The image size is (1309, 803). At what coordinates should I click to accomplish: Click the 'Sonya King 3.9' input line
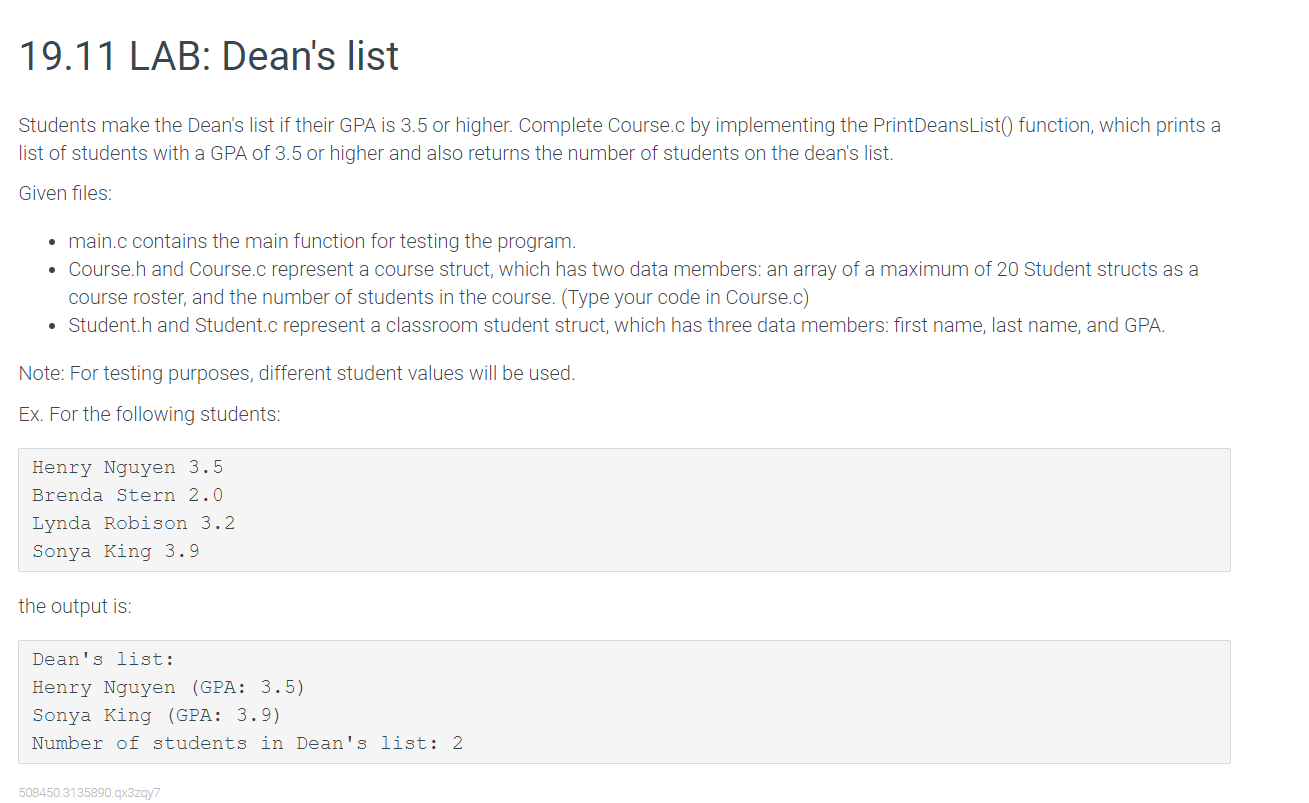pyautogui.click(x=115, y=551)
